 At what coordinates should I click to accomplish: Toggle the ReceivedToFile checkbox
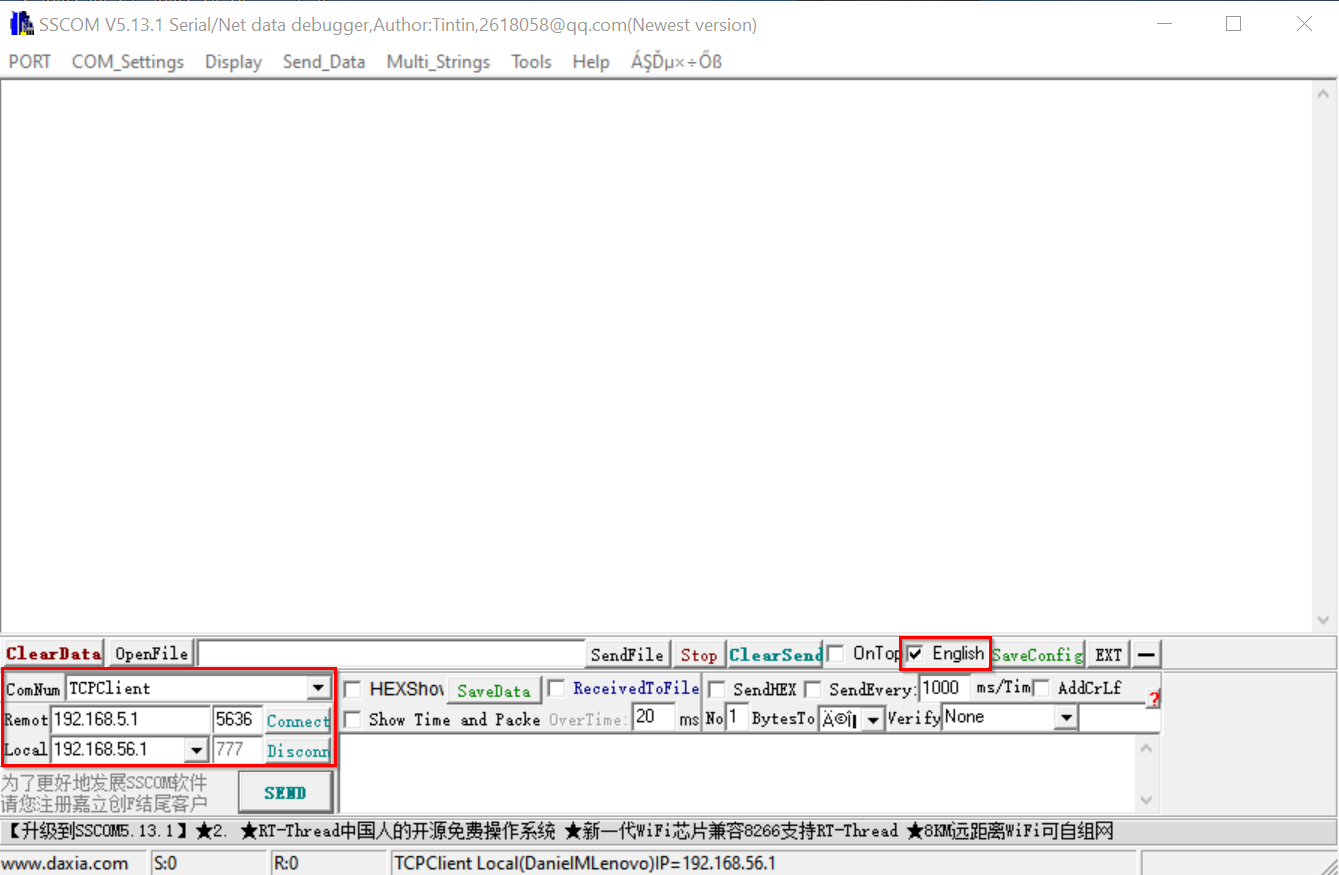[x=556, y=688]
